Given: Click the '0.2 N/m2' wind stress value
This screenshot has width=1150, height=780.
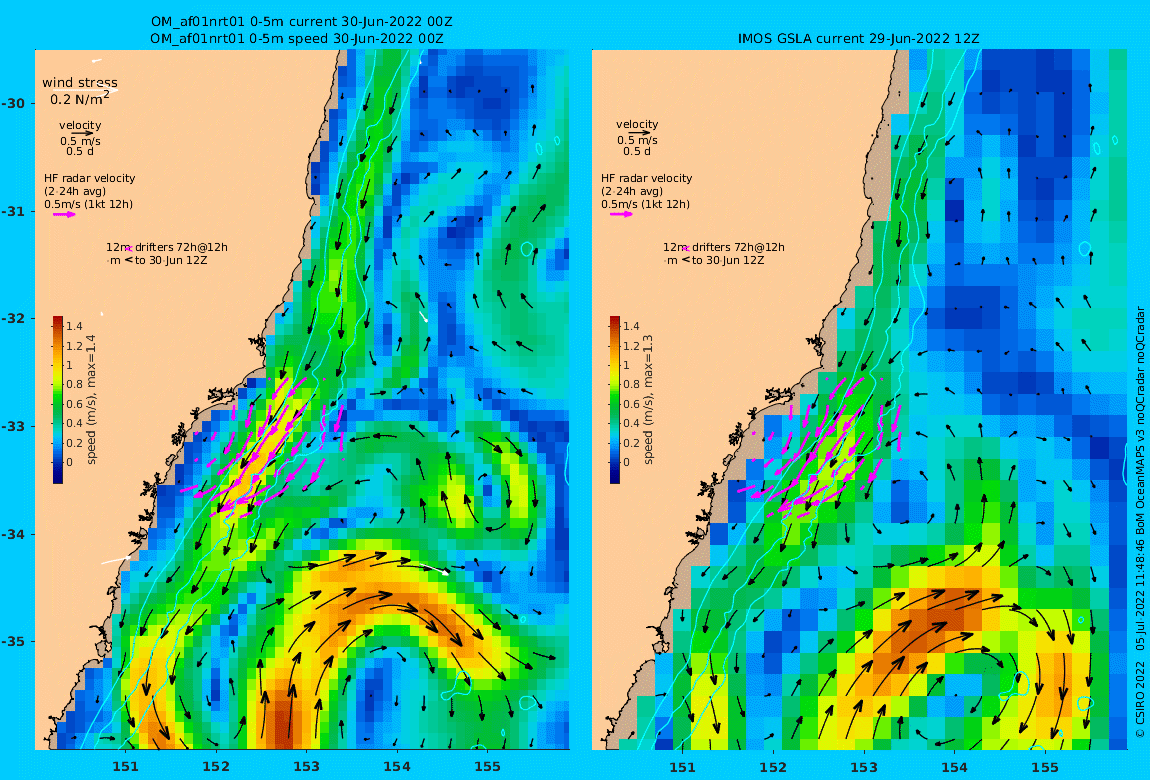Looking at the screenshot, I should 80,98.
